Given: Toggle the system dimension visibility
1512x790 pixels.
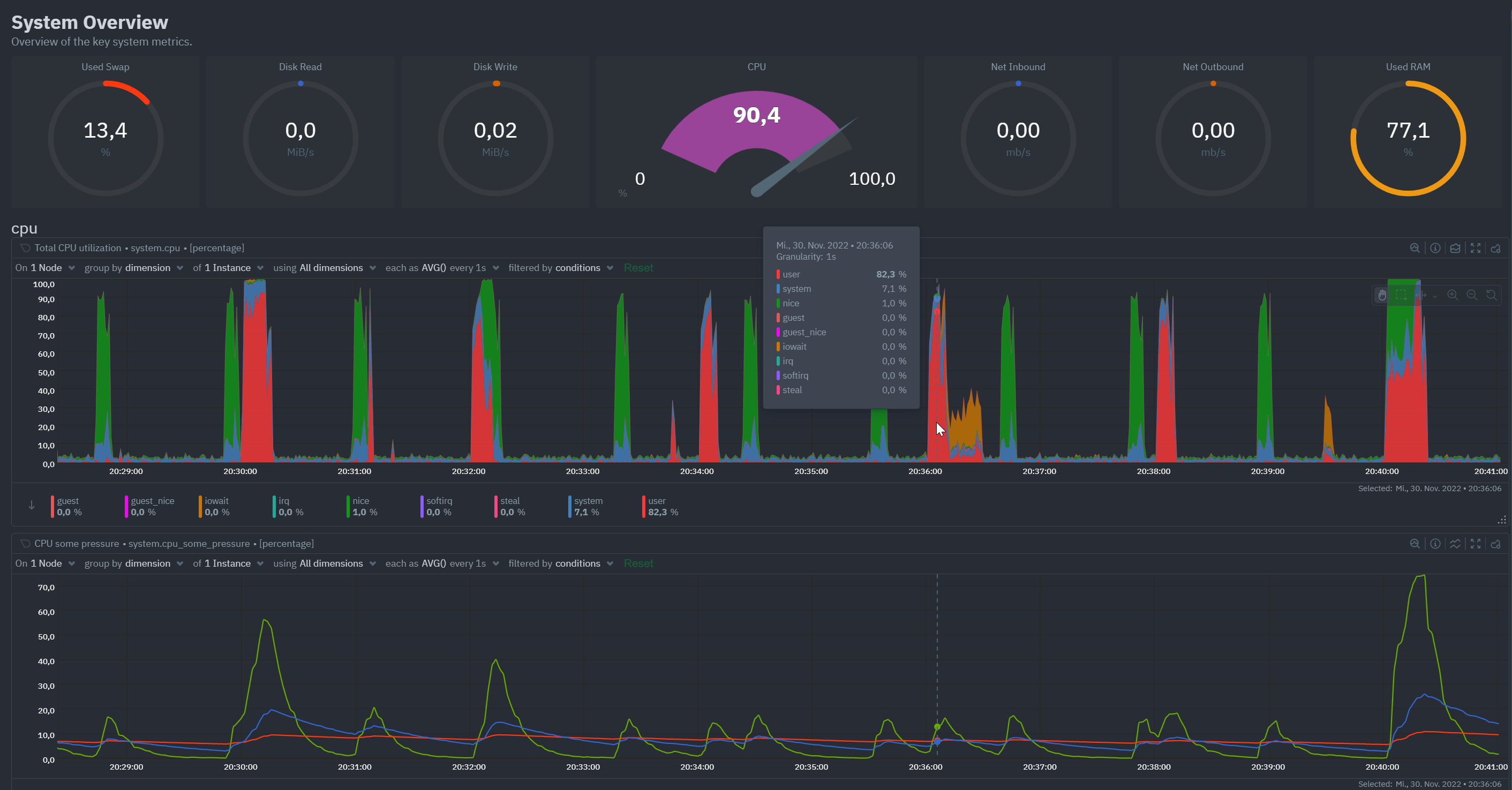Looking at the screenshot, I should coord(587,506).
